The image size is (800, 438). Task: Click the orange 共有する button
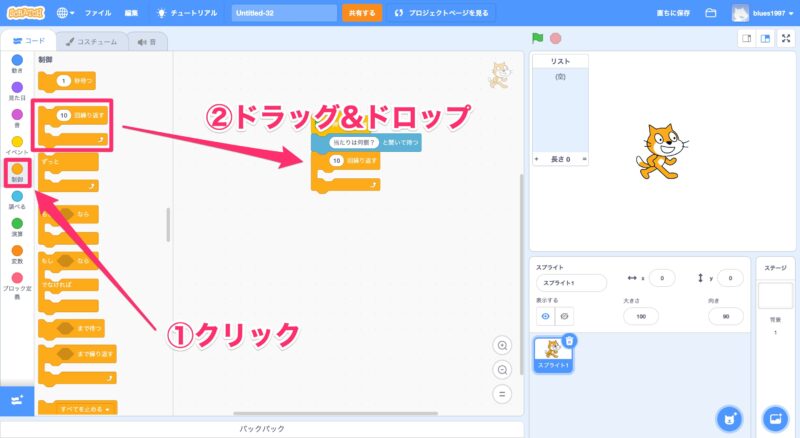[361, 13]
